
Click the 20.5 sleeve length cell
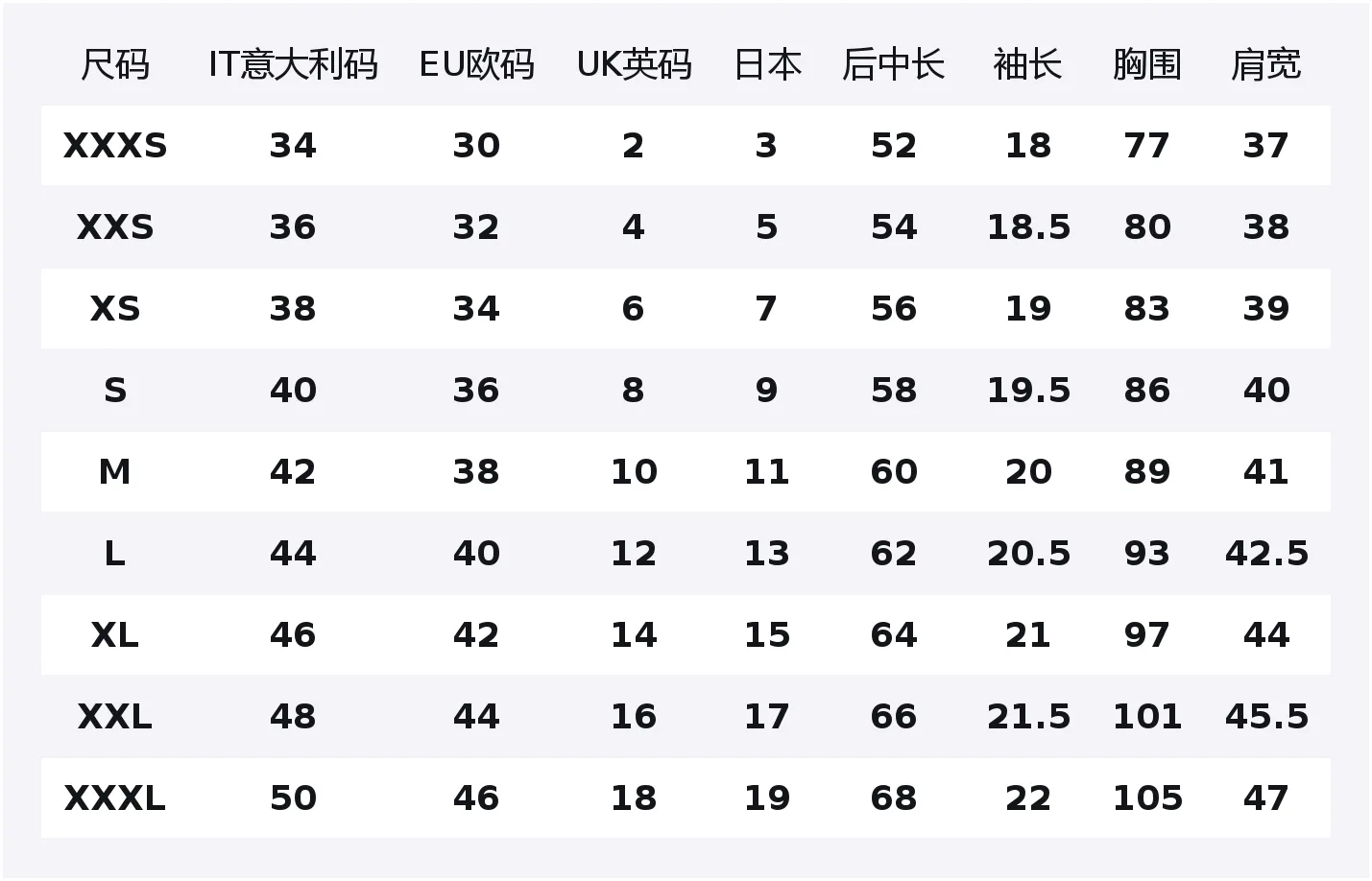click(x=1028, y=554)
